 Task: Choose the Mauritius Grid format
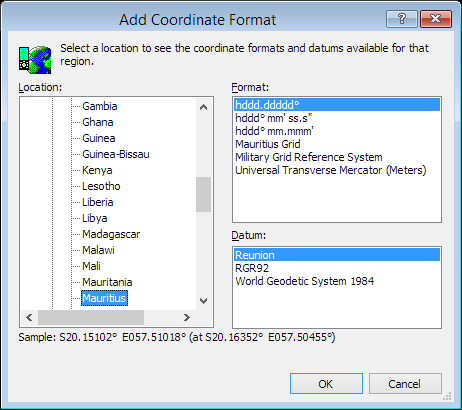click(x=337, y=144)
